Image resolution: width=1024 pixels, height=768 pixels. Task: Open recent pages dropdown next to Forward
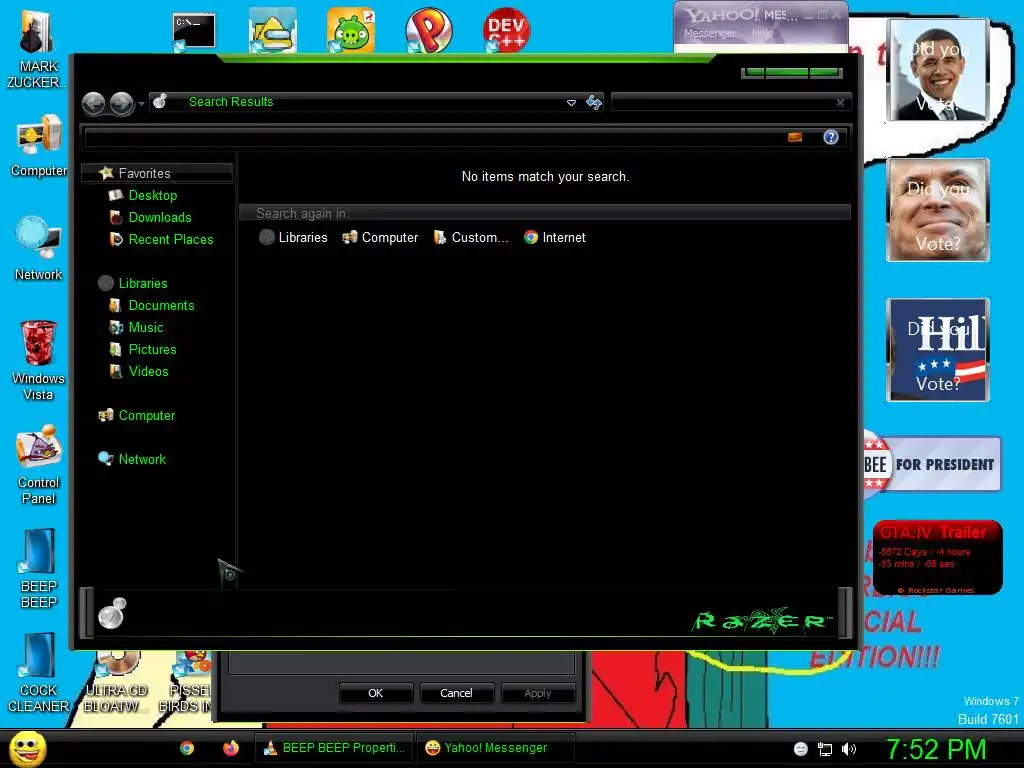coord(141,103)
